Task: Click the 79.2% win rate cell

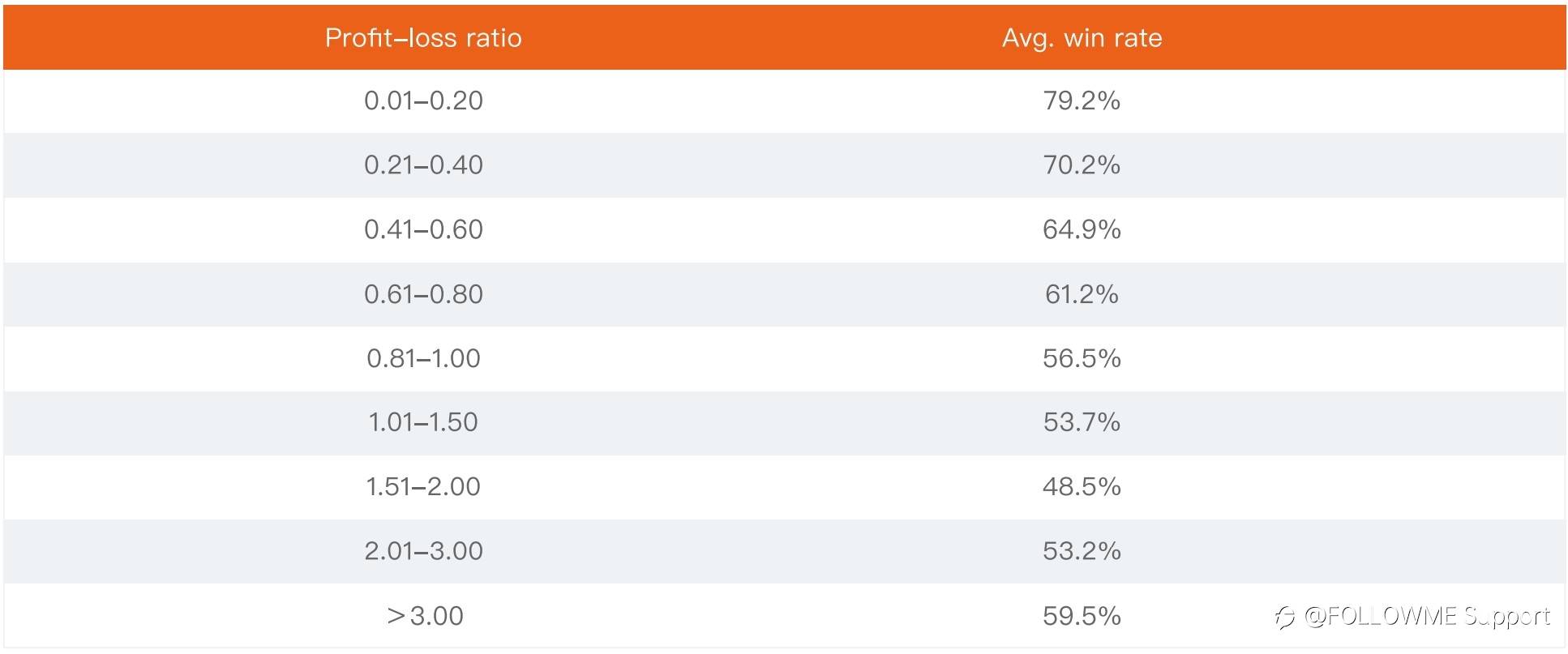Action: [x=1082, y=100]
